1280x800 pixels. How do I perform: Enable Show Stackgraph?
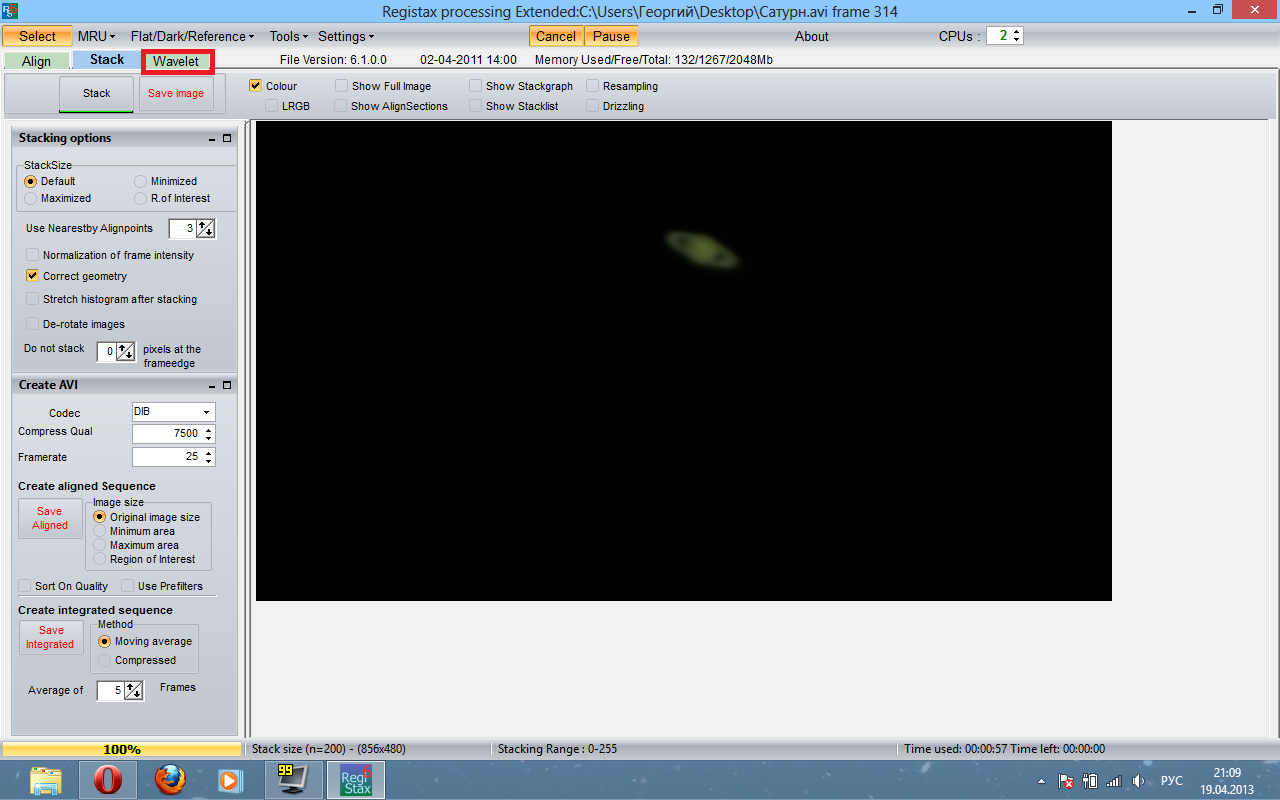[476, 86]
